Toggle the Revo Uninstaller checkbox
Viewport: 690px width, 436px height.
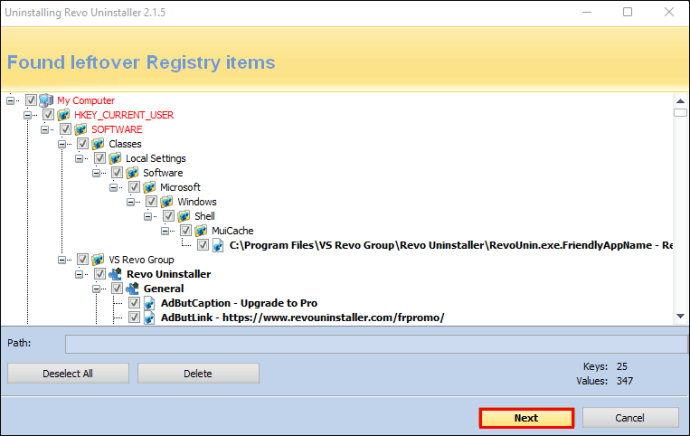tap(100, 274)
